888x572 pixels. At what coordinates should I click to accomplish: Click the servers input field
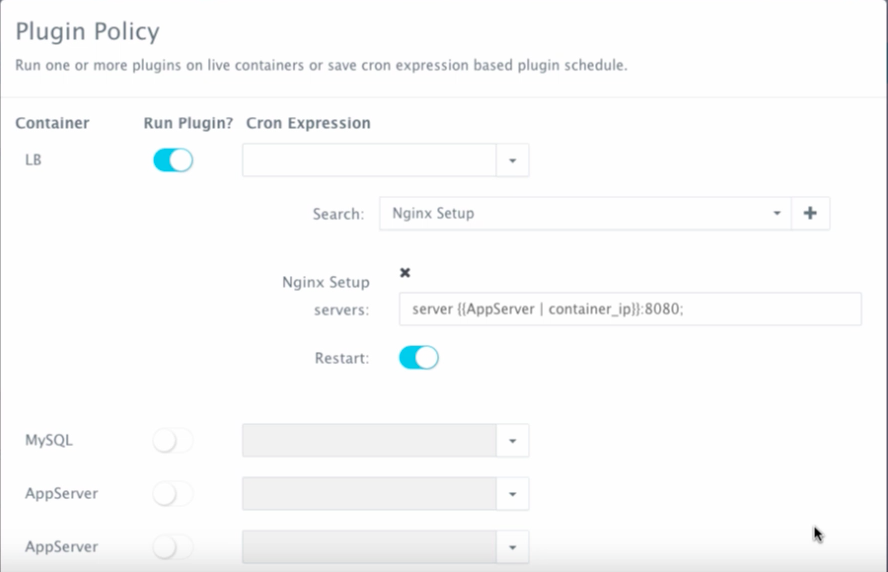629,309
